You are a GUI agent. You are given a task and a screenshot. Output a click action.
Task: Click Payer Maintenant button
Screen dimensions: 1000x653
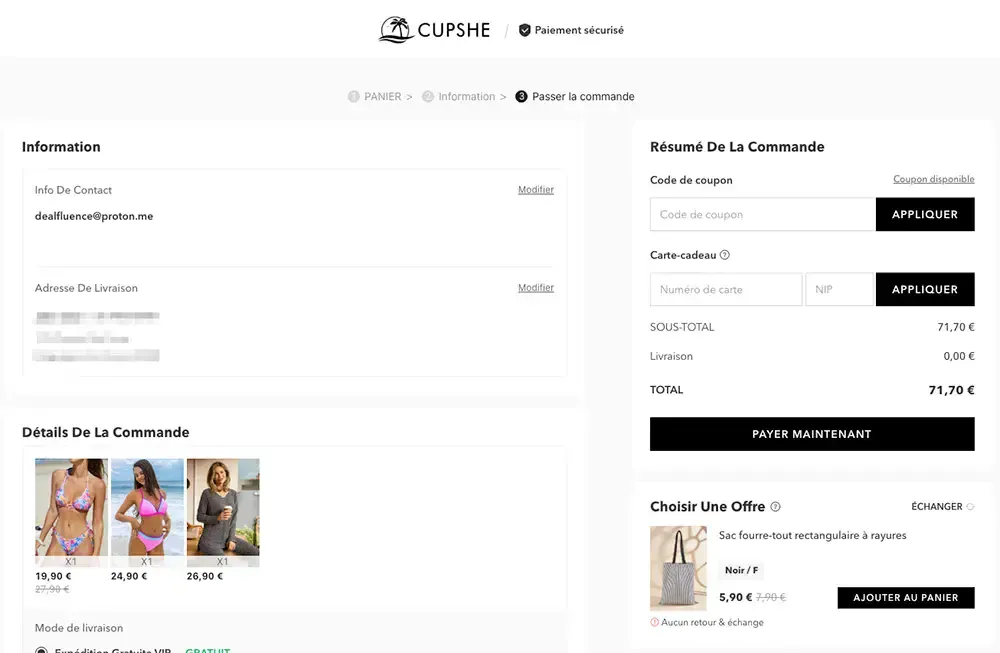[x=812, y=434]
